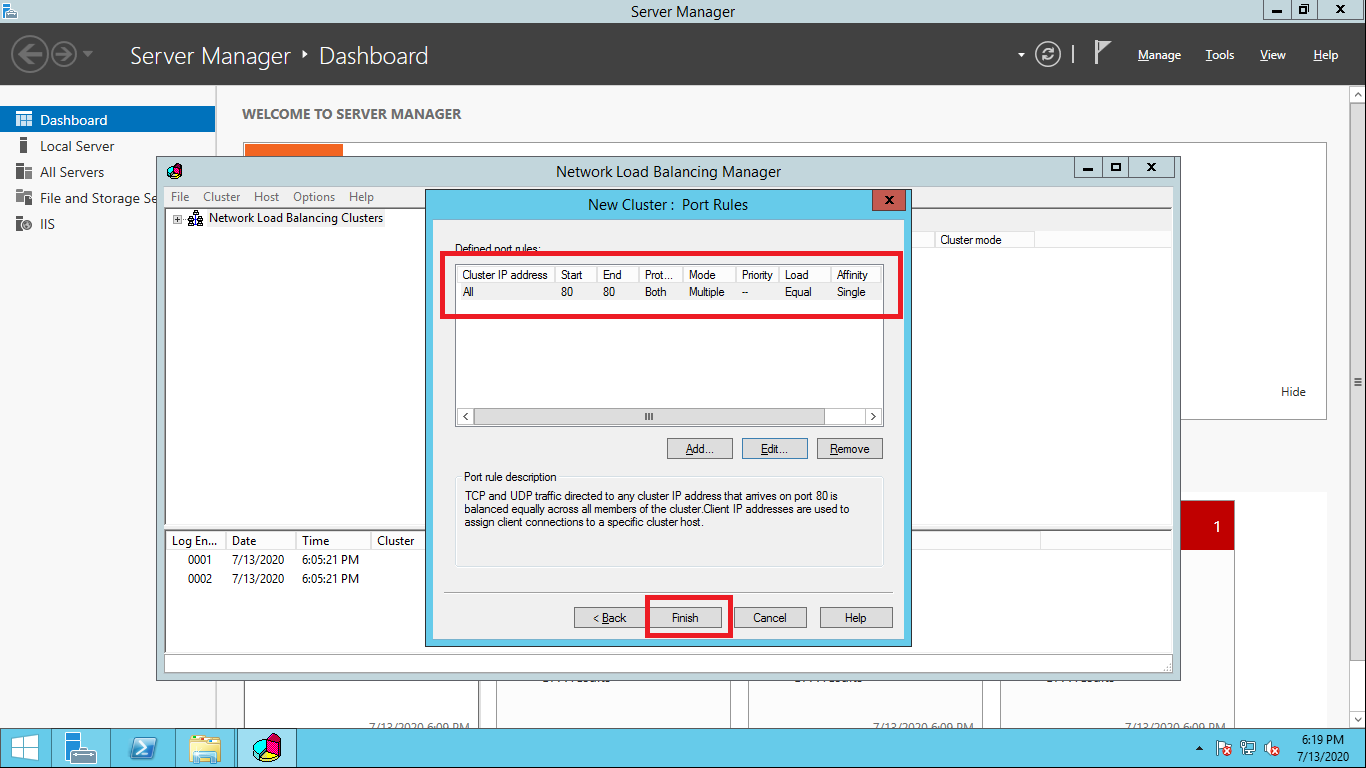Select the port 80 rule row
1366x768 pixels.
point(669,292)
